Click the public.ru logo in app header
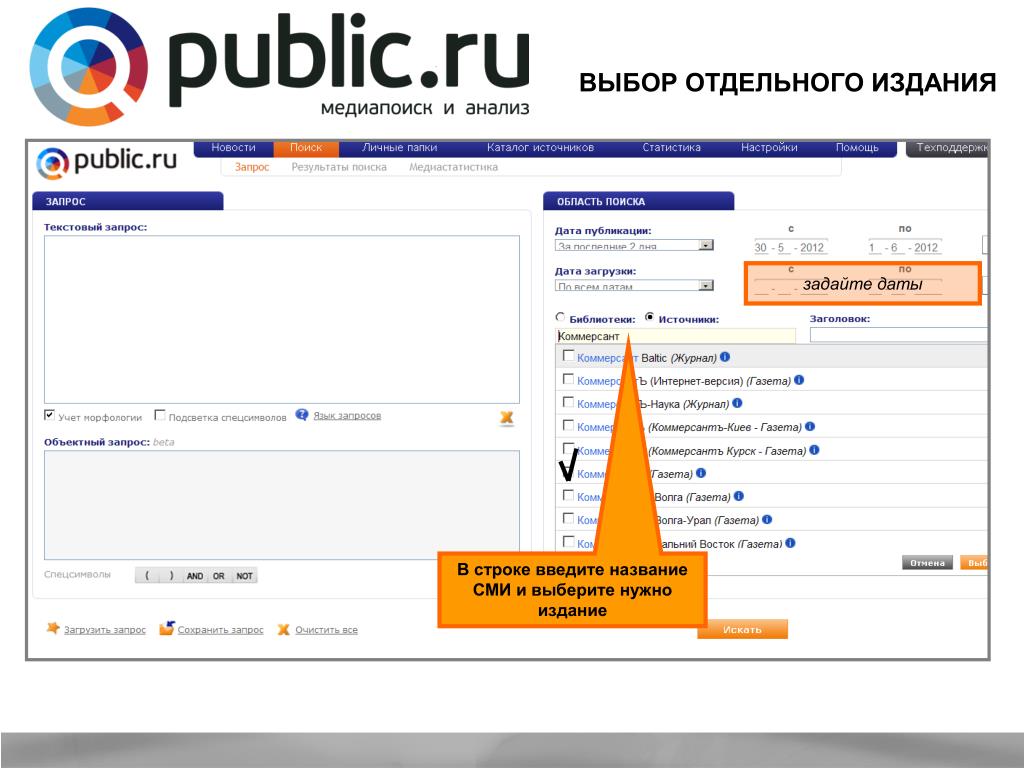 106,161
